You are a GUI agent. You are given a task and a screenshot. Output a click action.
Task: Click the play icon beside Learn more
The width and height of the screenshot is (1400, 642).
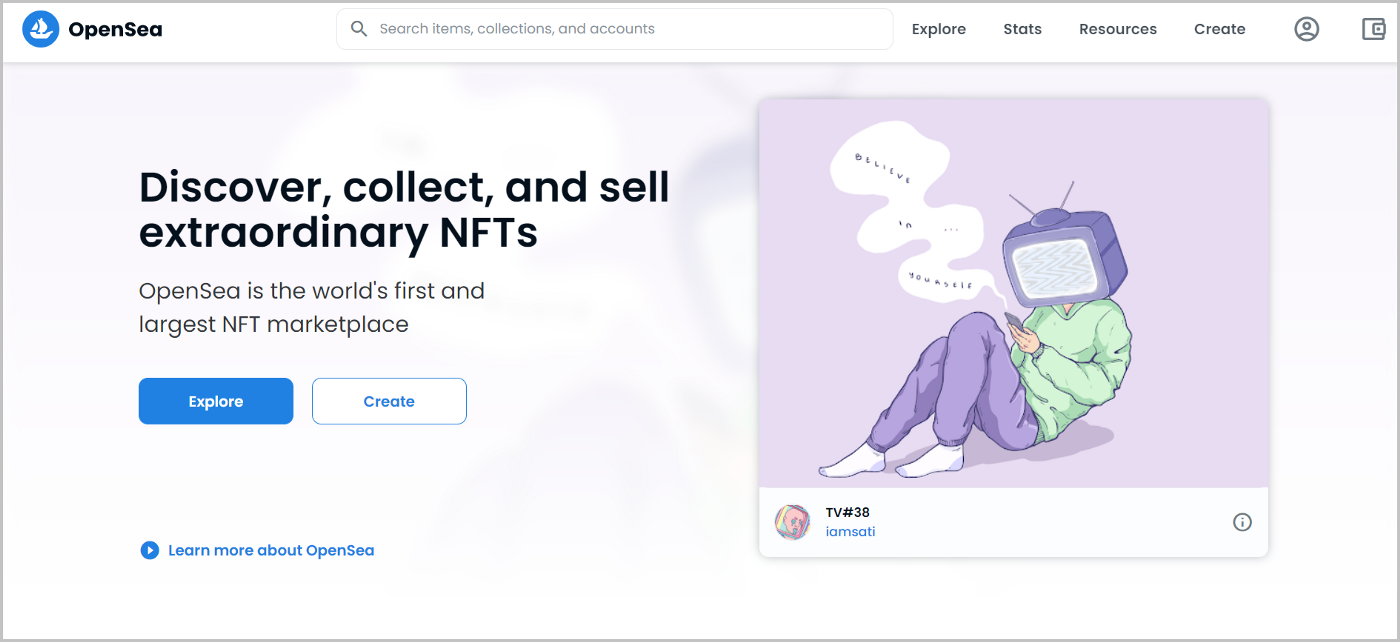(150, 550)
